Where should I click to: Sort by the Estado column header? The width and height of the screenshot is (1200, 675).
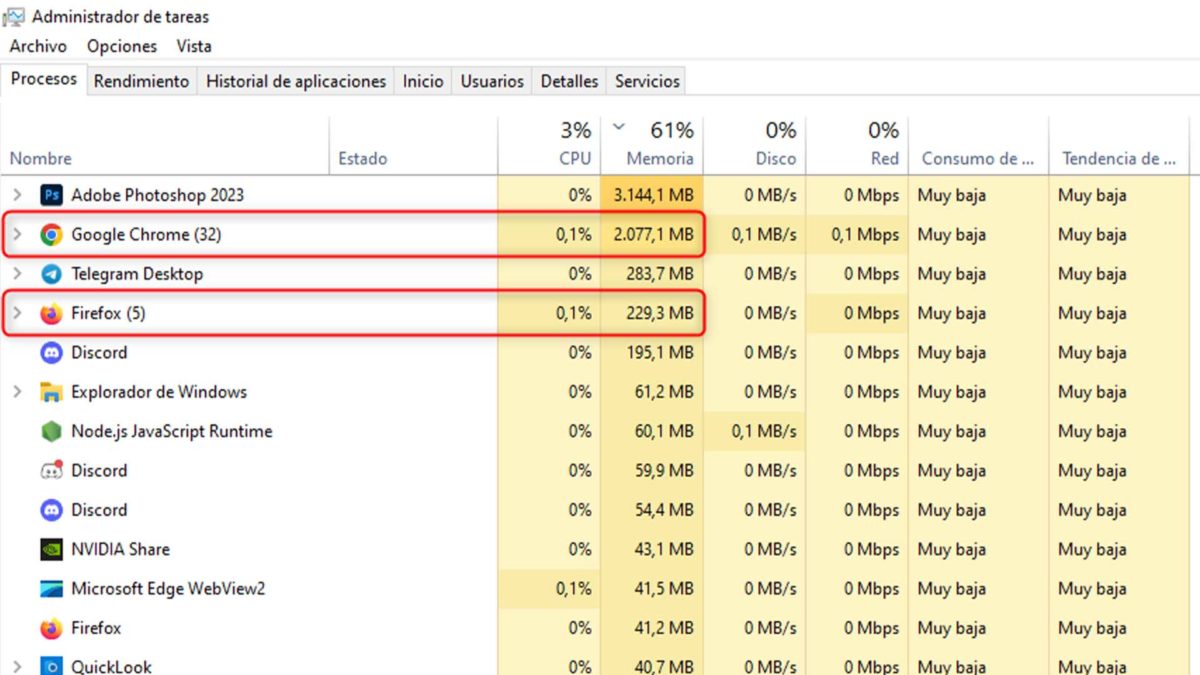pos(413,146)
